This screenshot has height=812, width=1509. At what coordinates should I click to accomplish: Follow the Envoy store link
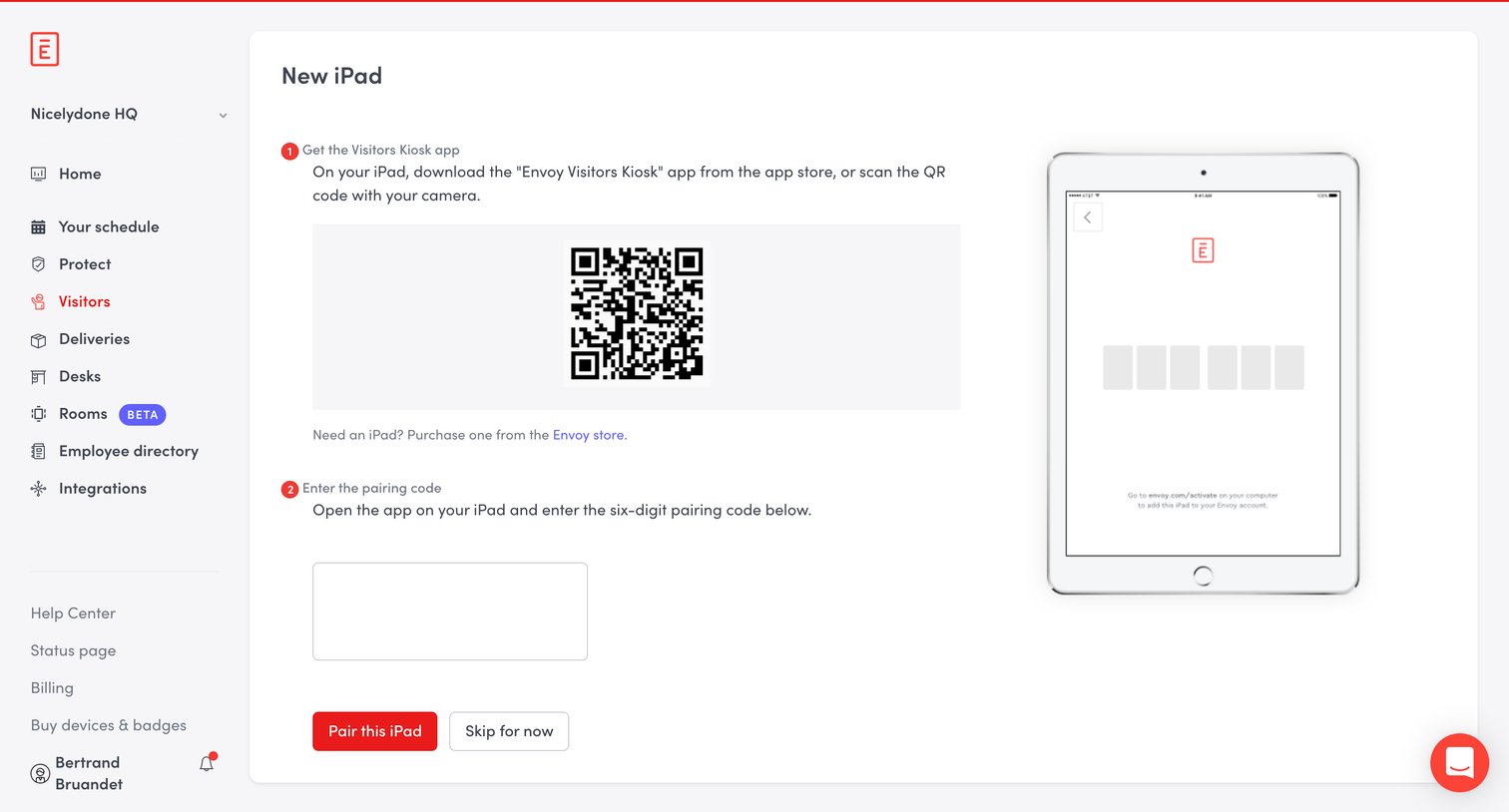(589, 435)
